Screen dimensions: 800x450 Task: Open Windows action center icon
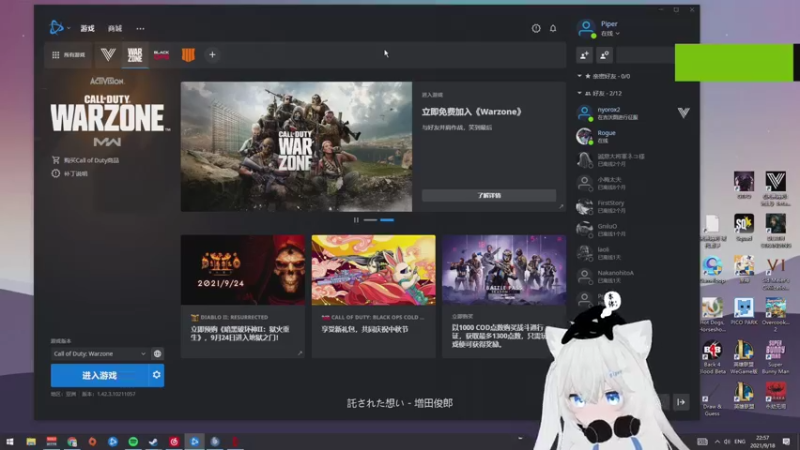click(x=786, y=441)
